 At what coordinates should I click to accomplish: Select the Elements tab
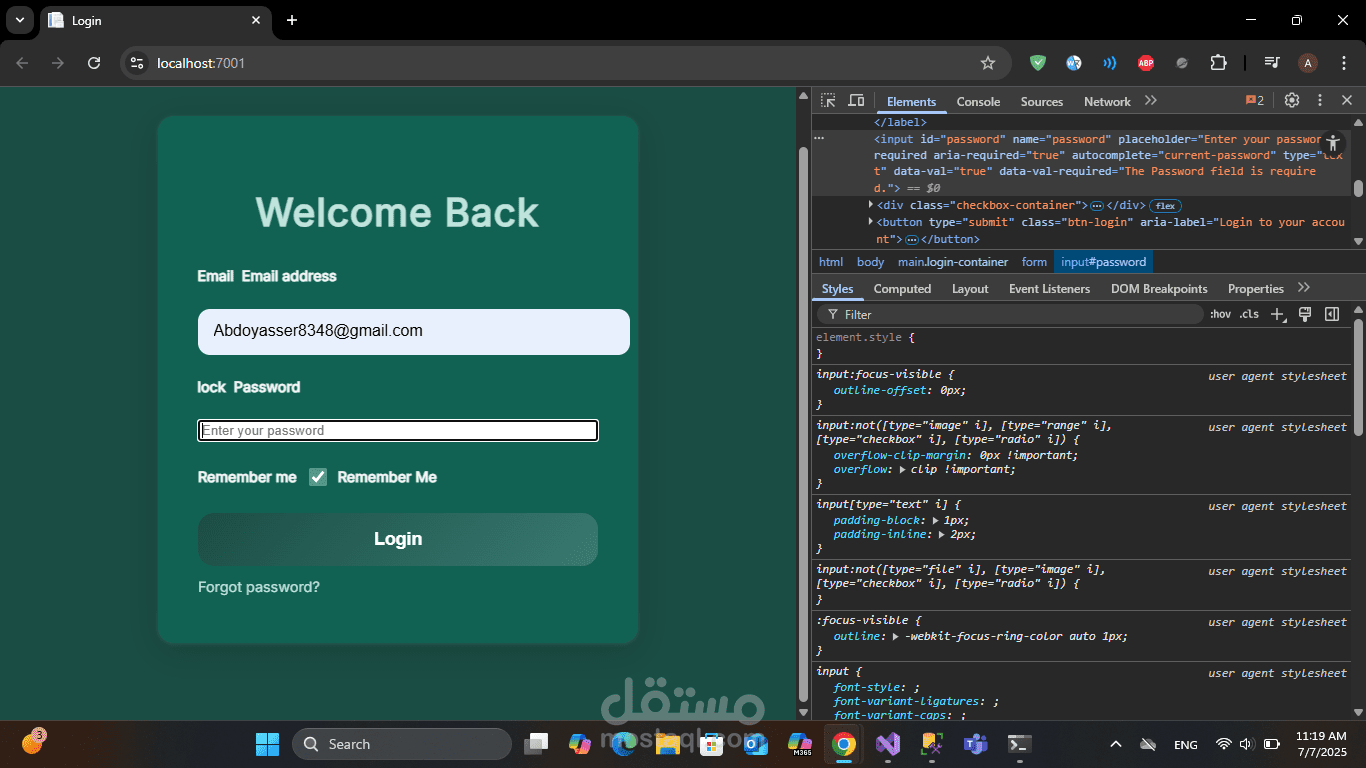point(911,102)
